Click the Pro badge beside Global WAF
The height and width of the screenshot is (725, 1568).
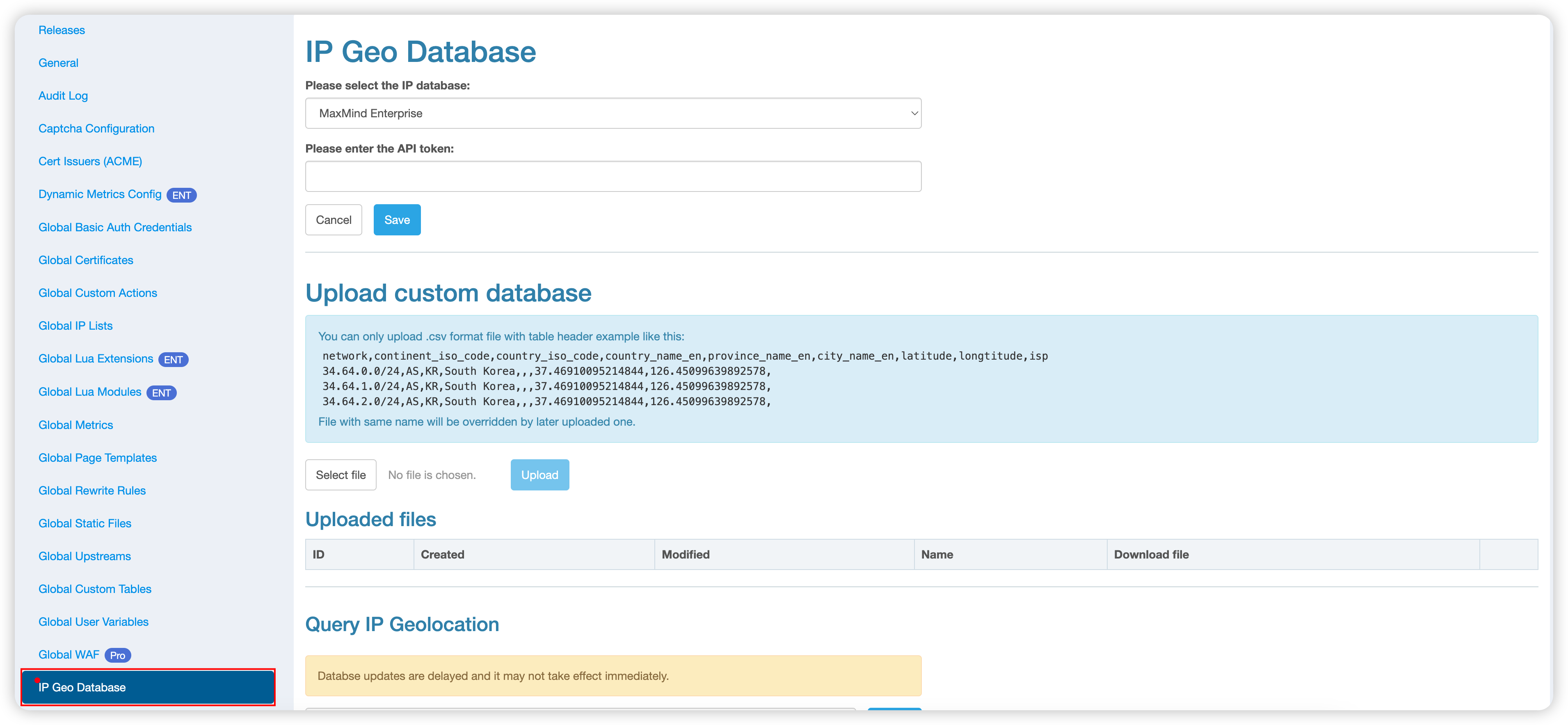(117, 655)
